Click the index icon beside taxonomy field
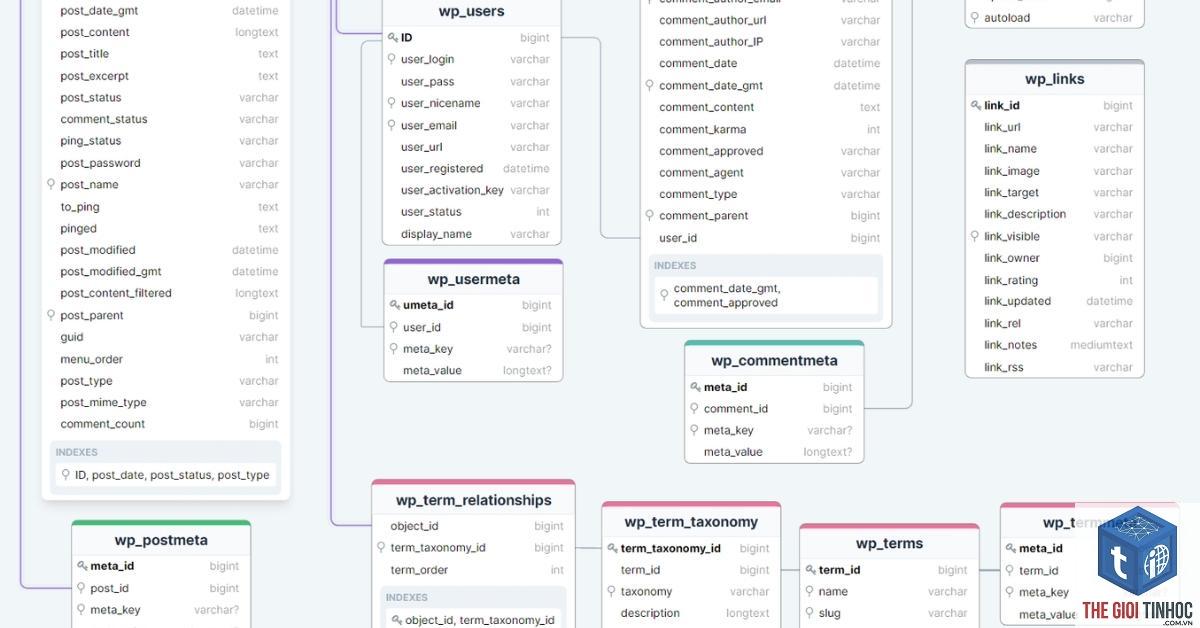Image resolution: width=1200 pixels, height=628 pixels. click(x=612, y=591)
